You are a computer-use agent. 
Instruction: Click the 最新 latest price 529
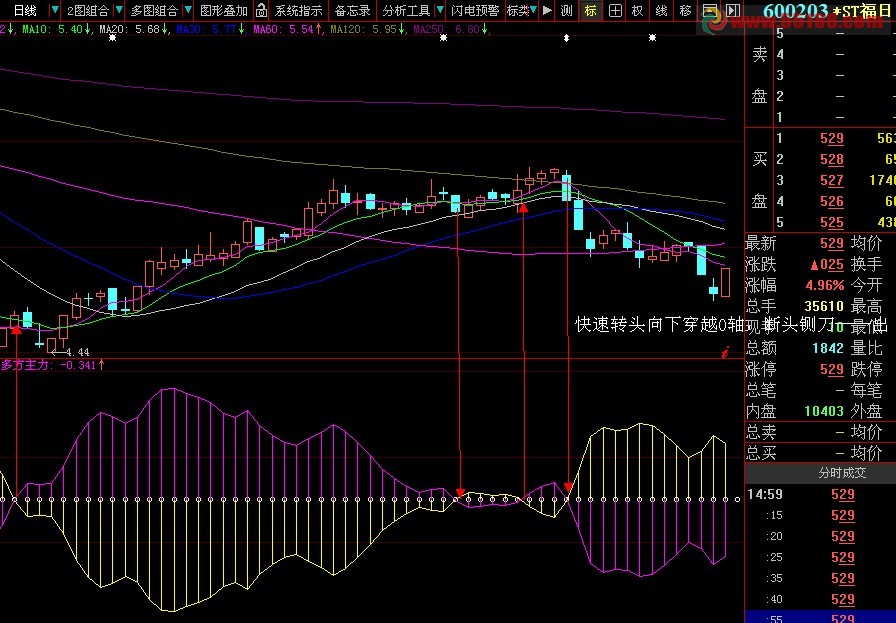click(x=831, y=243)
